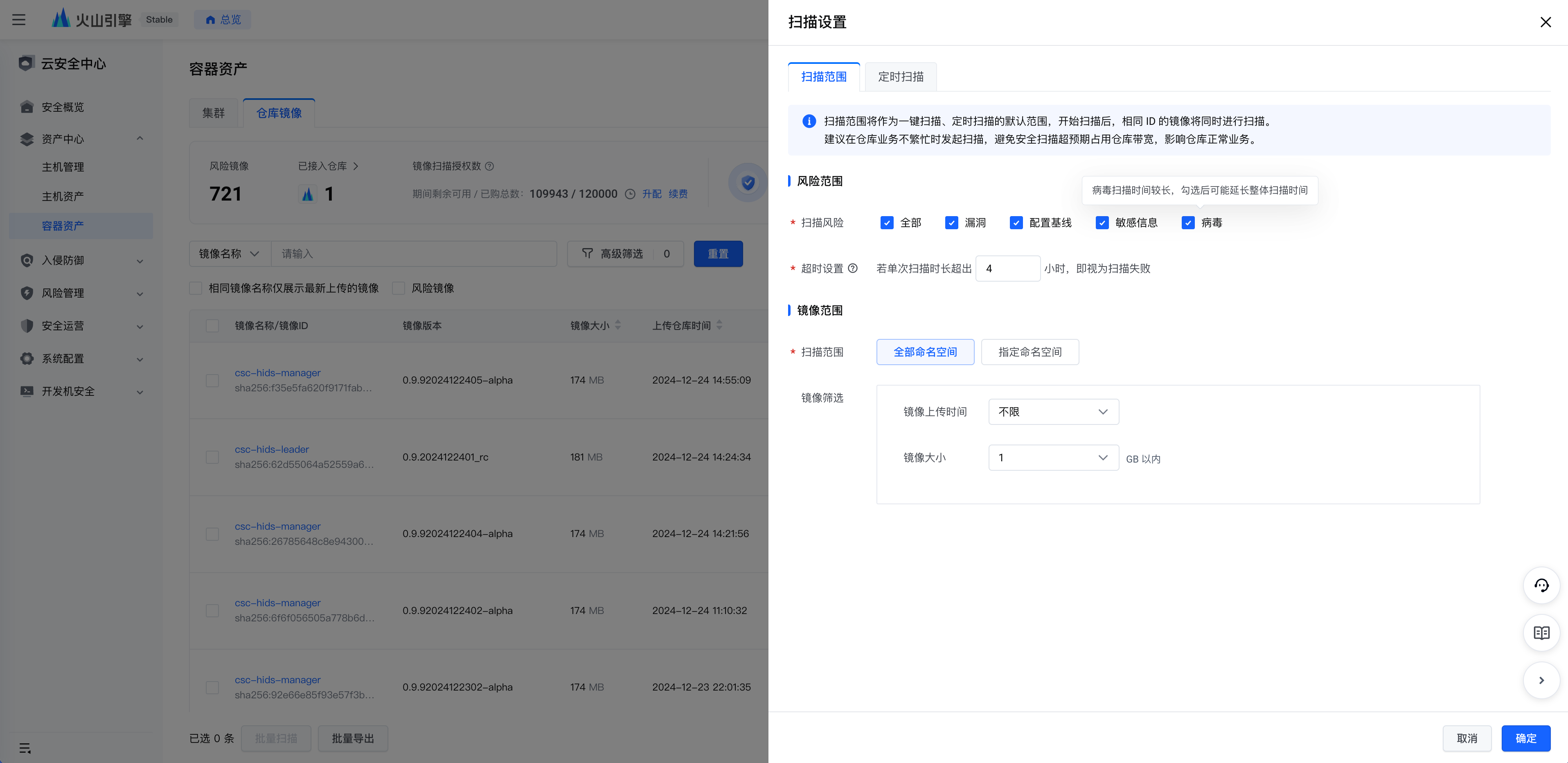The height and width of the screenshot is (763, 1568).
Task: Focus the timeout hours input field
Action: pyautogui.click(x=1008, y=268)
